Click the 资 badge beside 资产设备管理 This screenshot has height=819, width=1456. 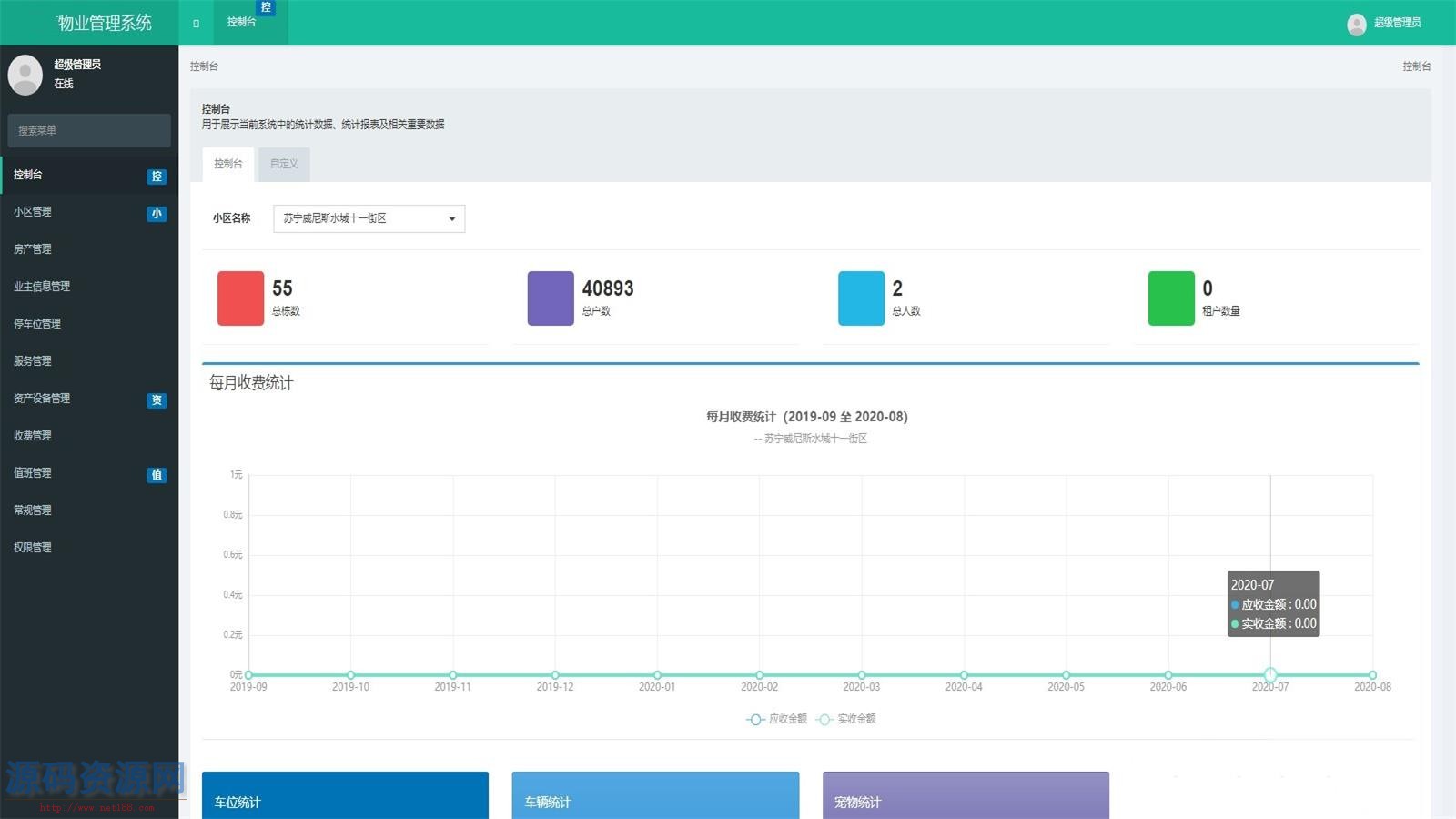click(x=157, y=400)
